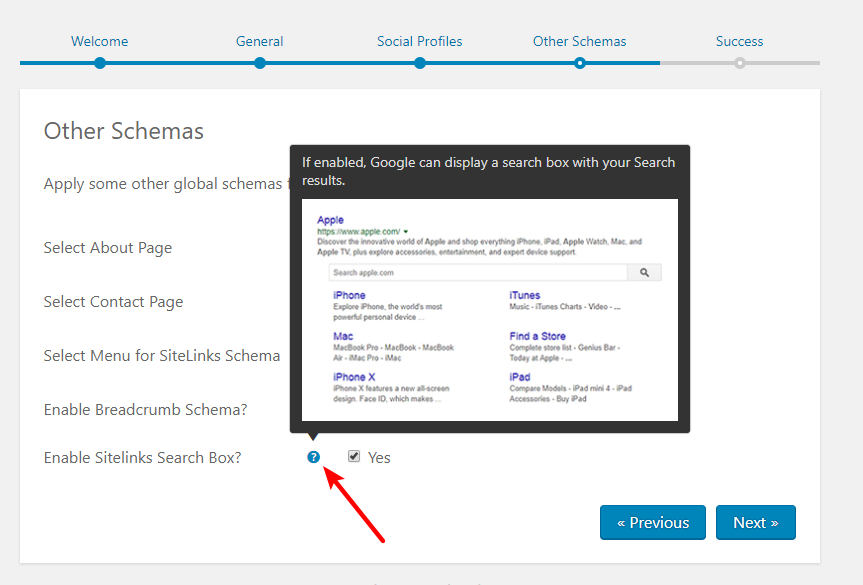Click the Other Schemas heading
Image resolution: width=863 pixels, height=585 pixels.
[x=124, y=131]
